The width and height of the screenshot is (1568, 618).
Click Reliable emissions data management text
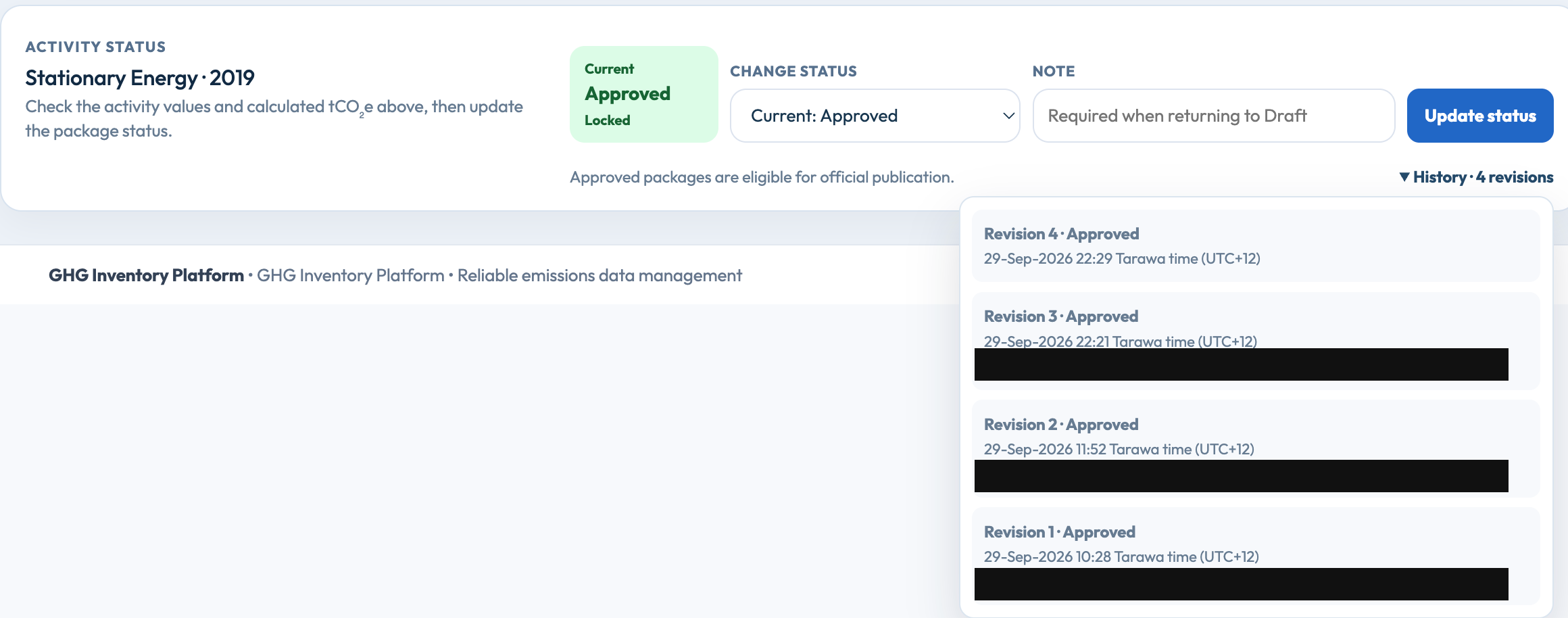coord(599,275)
